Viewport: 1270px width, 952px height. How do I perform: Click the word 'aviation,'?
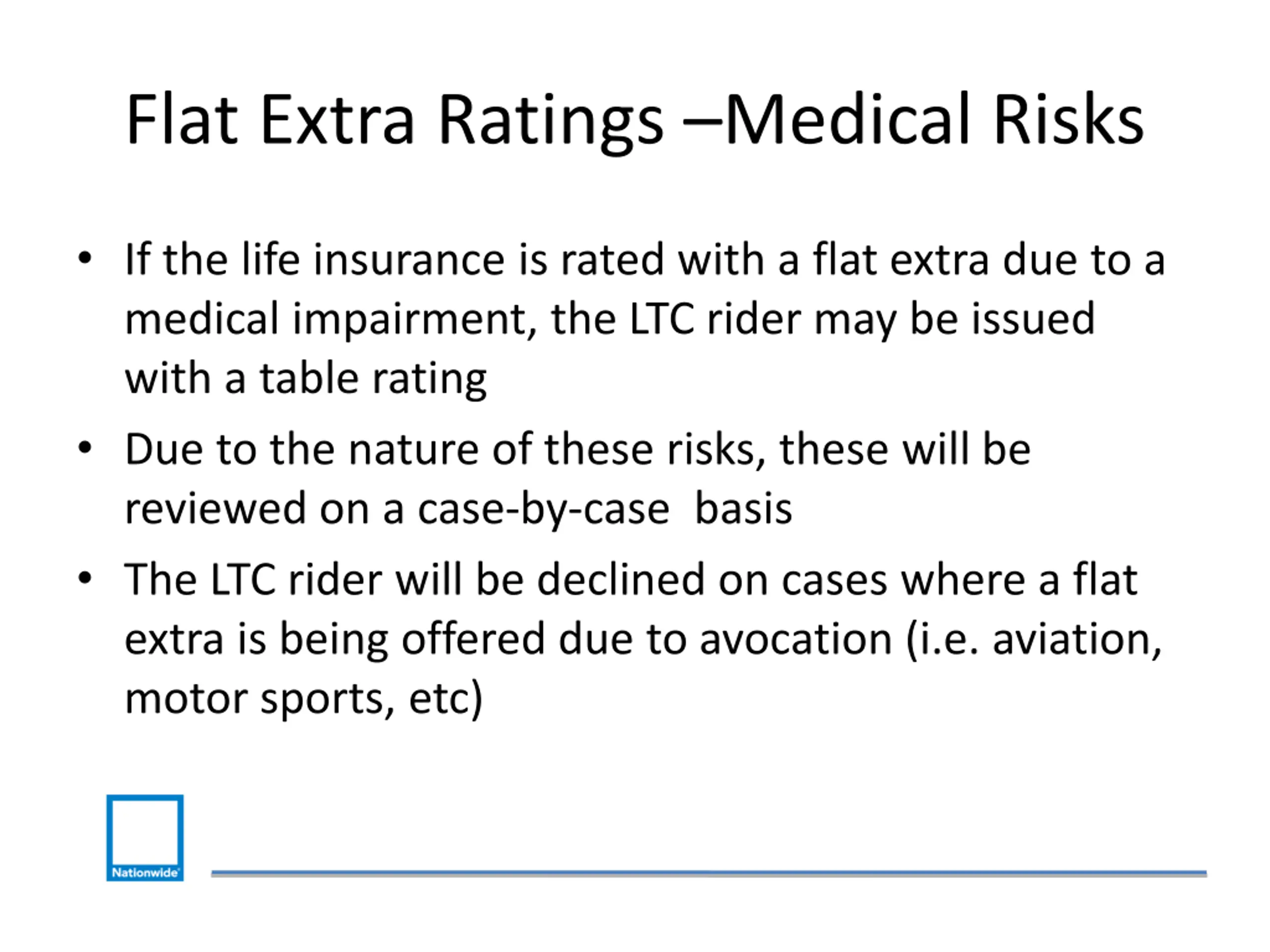click(x=1077, y=639)
